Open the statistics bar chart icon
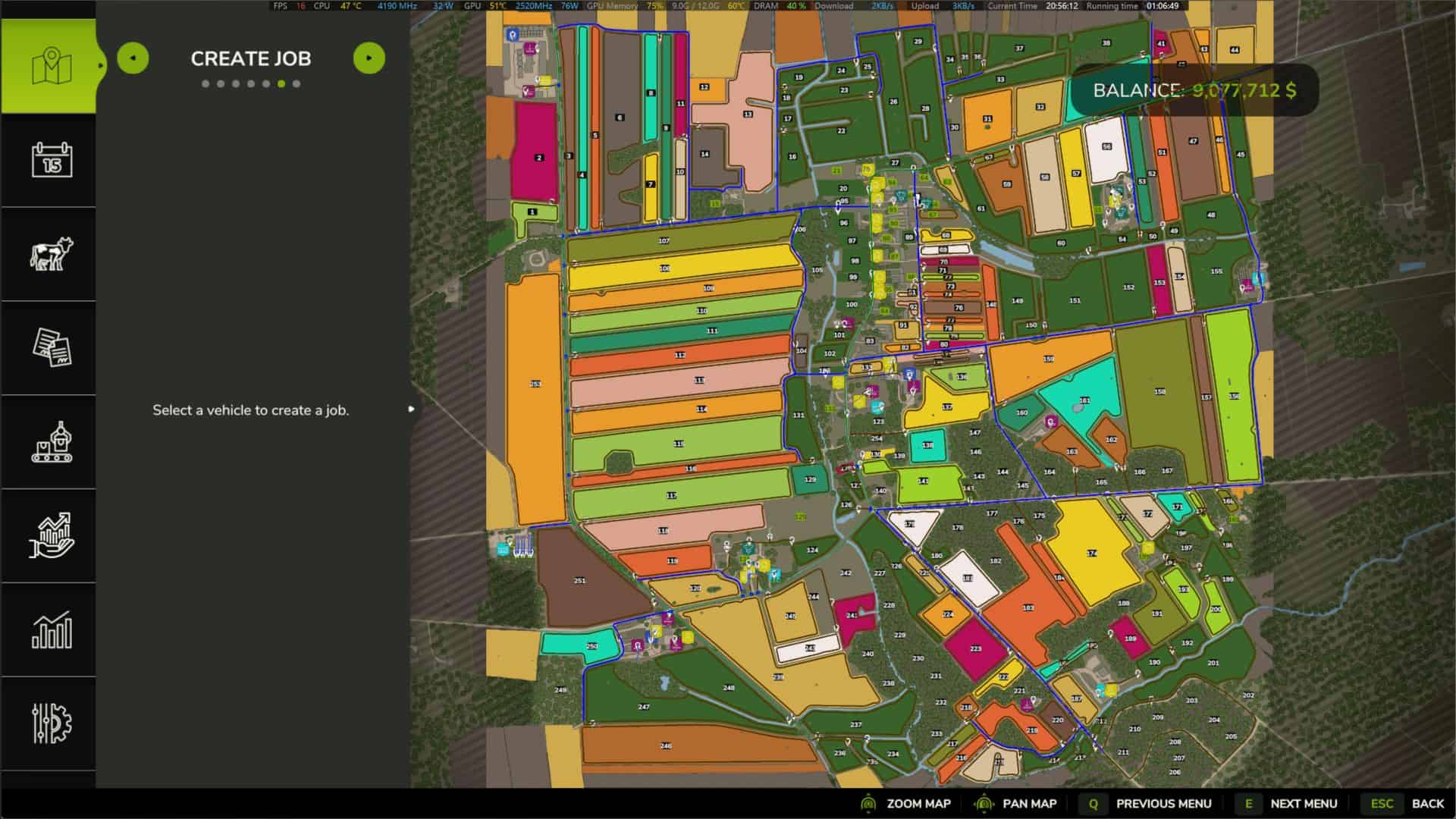 (51, 629)
